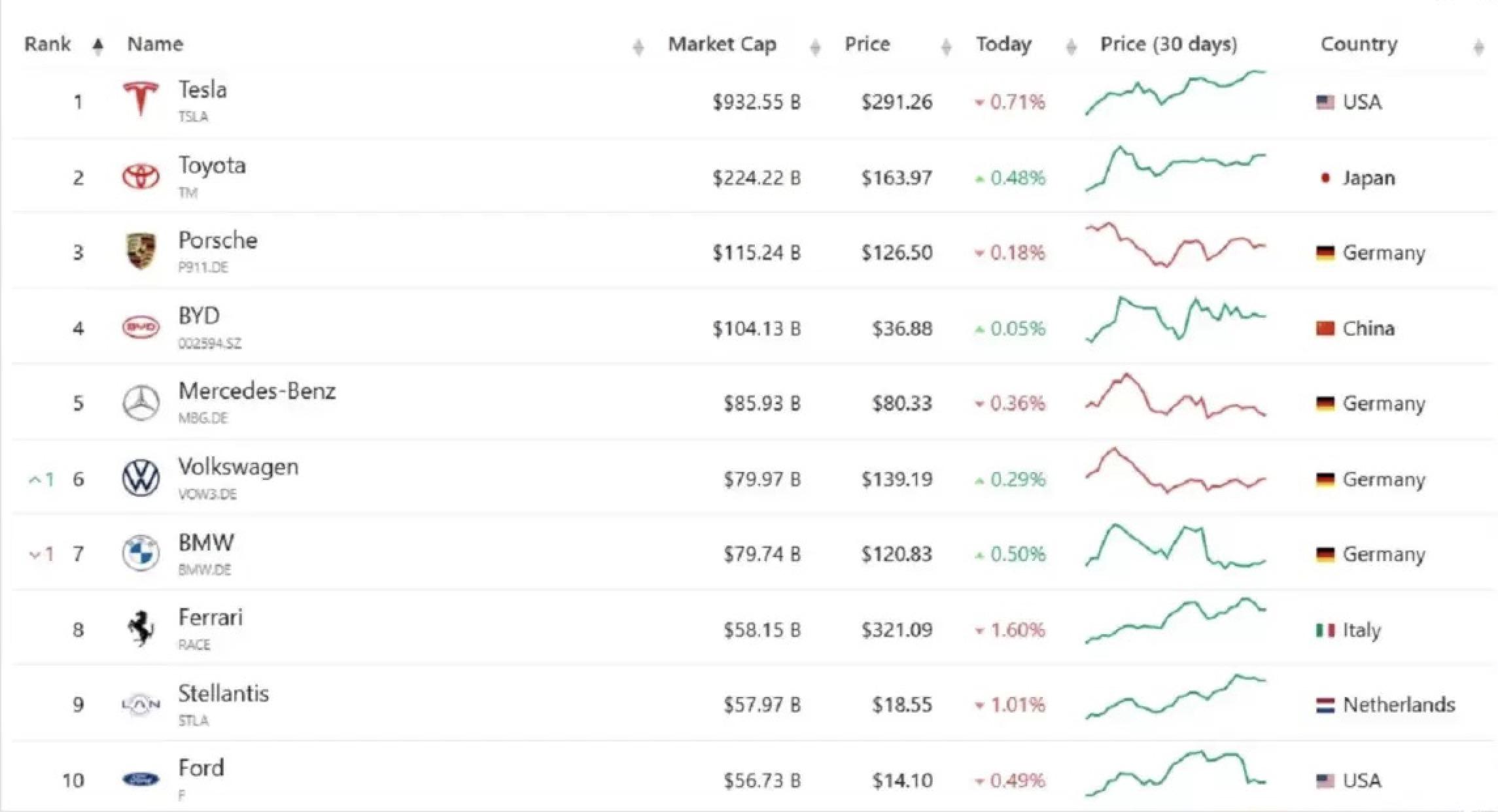
Task: Open Ferrari's 30-day price chart
Action: coord(1176,621)
